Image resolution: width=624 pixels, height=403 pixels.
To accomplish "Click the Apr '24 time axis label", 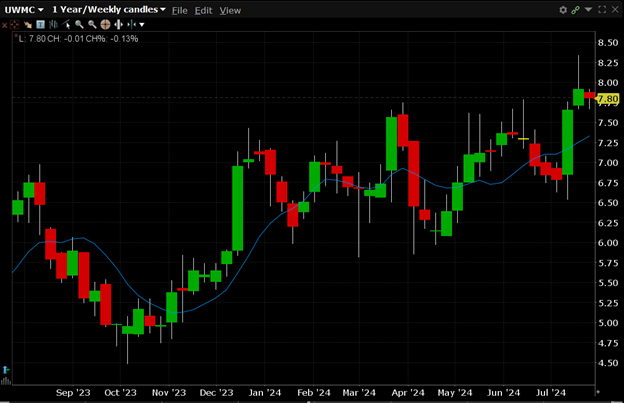I will coord(408,393).
